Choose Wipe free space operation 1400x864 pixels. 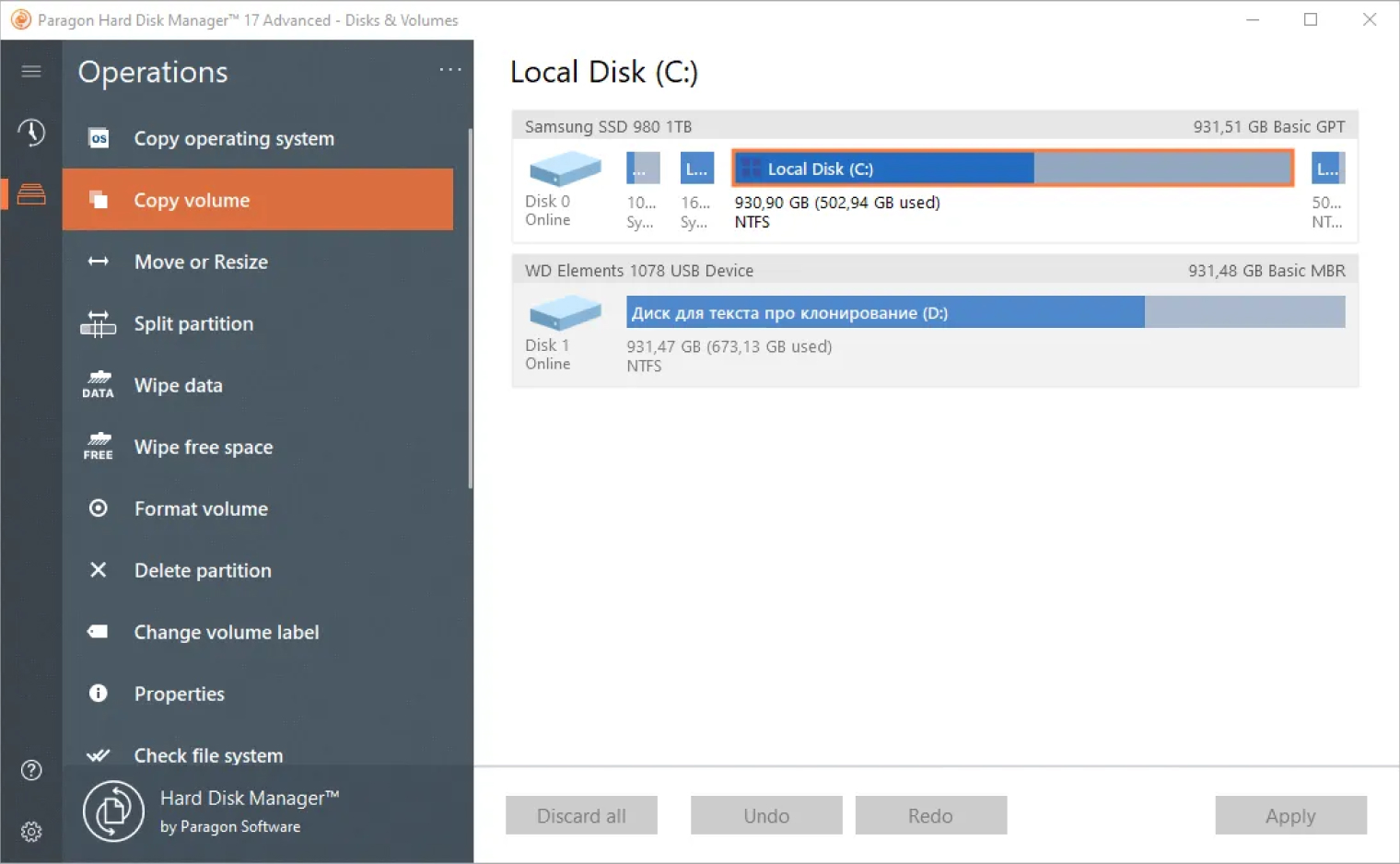[x=258, y=447]
